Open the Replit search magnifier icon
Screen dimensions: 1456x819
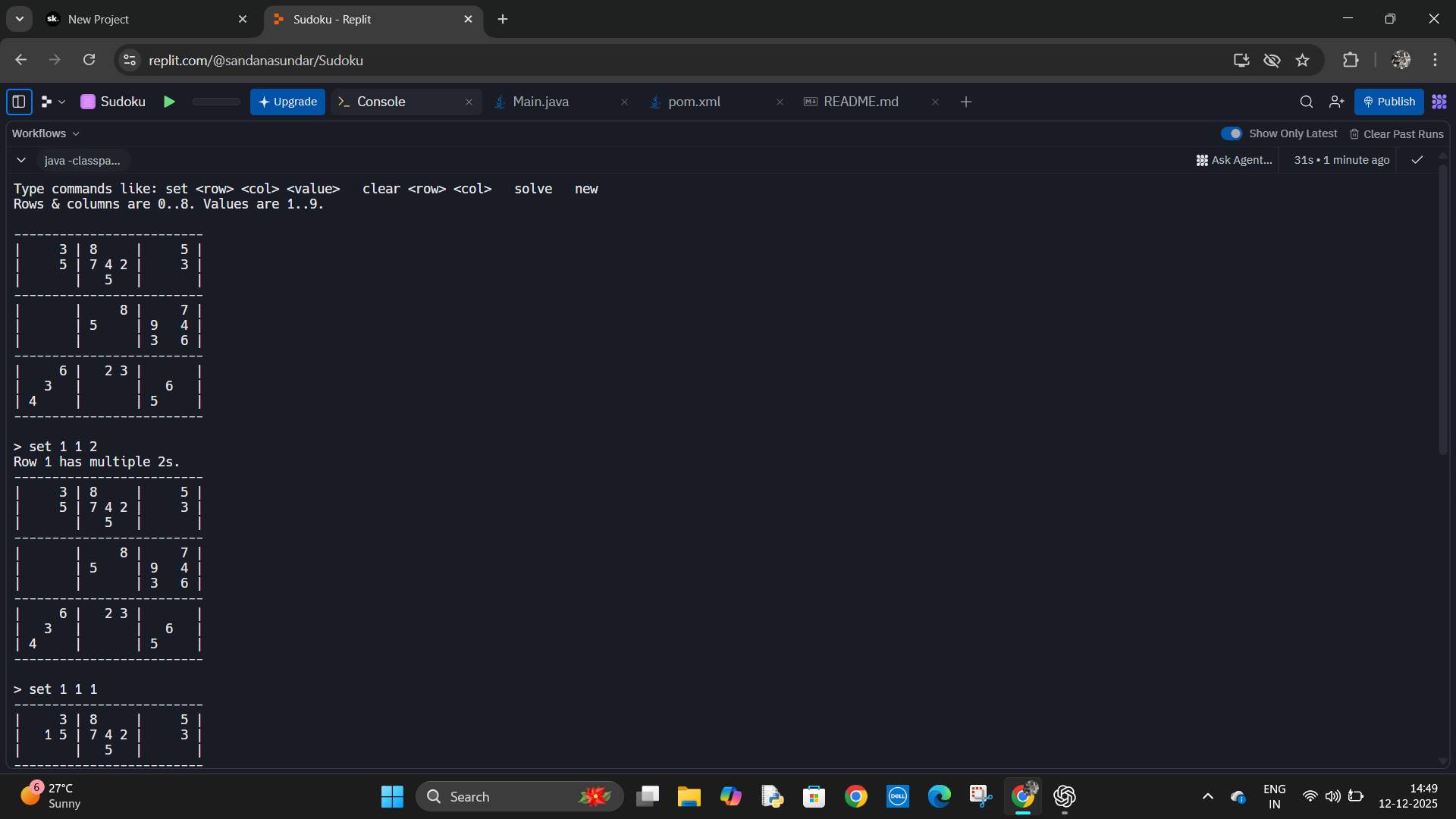(1306, 102)
